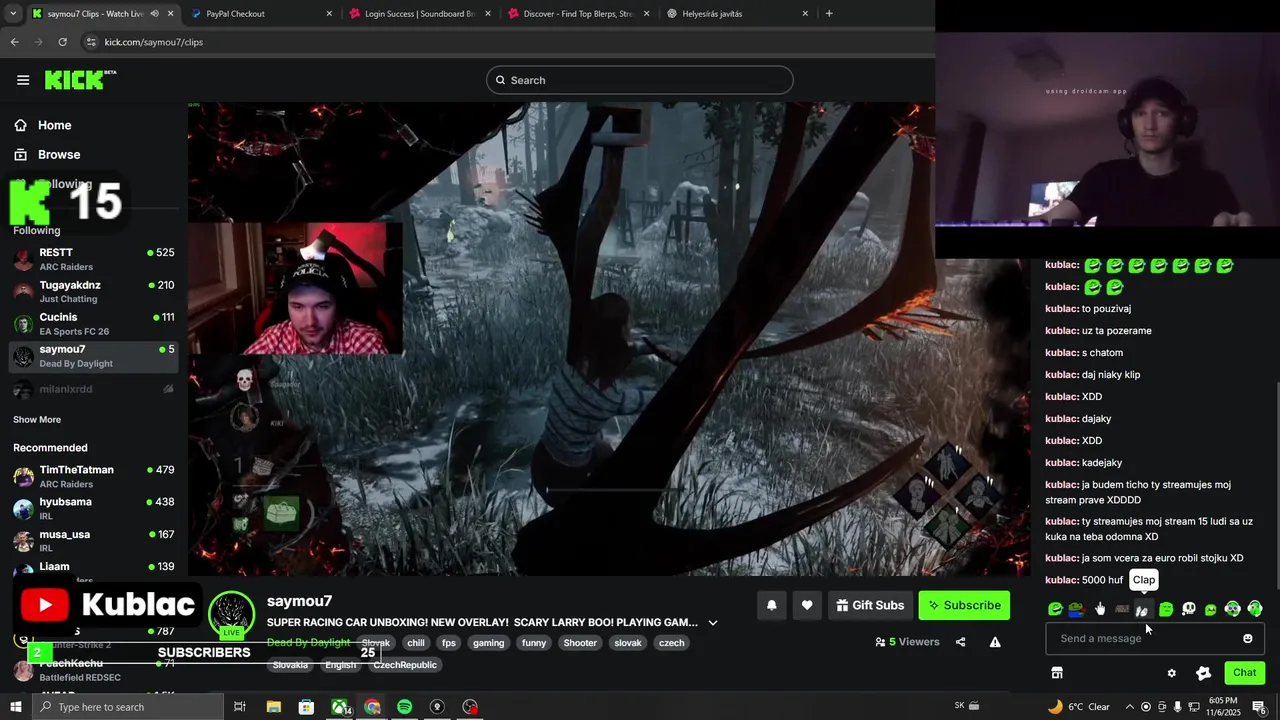Follow channel with heart button
Viewport: 1280px width, 720px height.
coord(807,605)
